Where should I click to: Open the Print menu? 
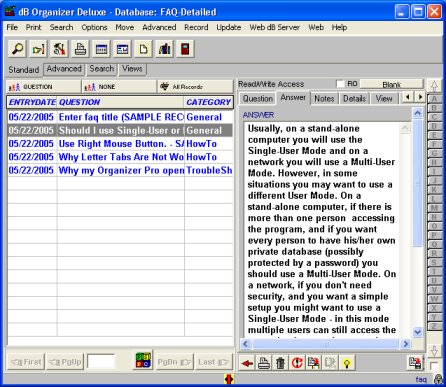[34, 27]
